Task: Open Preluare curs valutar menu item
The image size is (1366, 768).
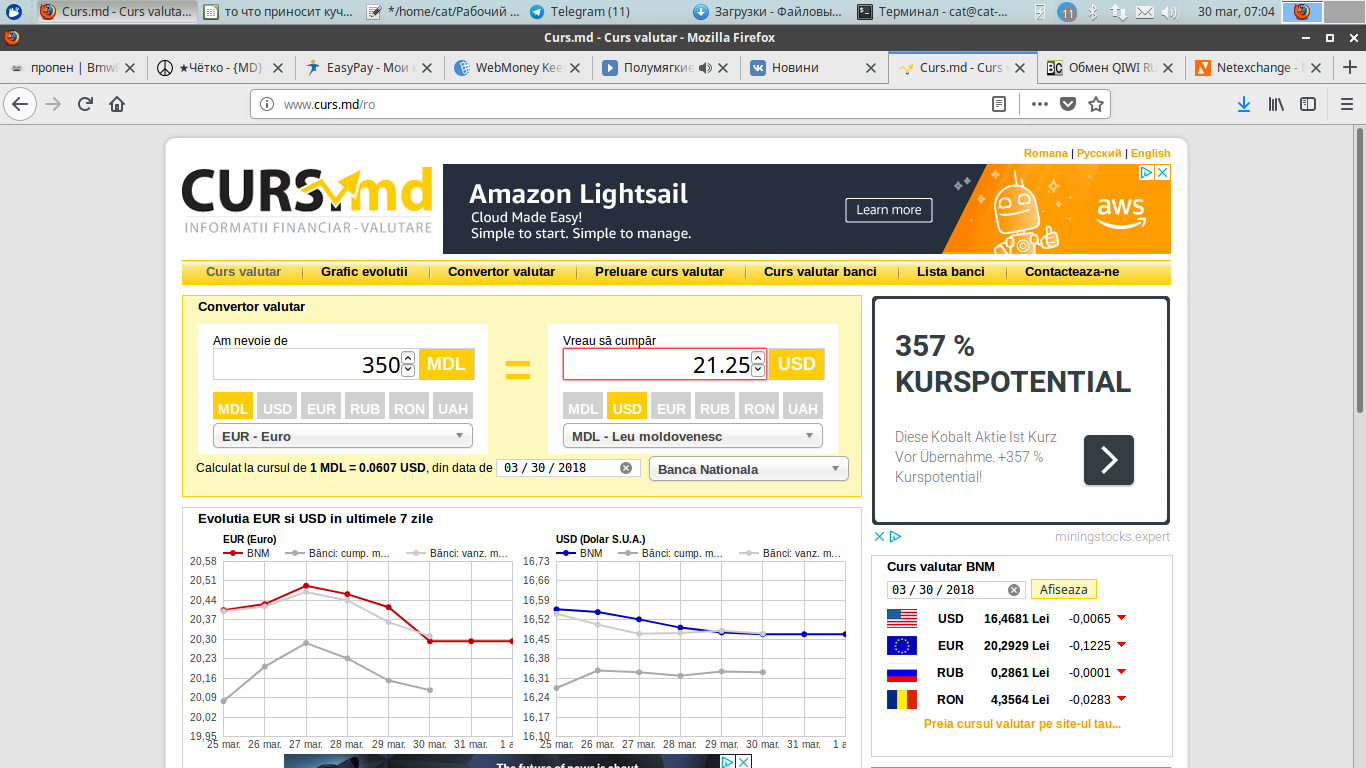Action: coord(659,272)
